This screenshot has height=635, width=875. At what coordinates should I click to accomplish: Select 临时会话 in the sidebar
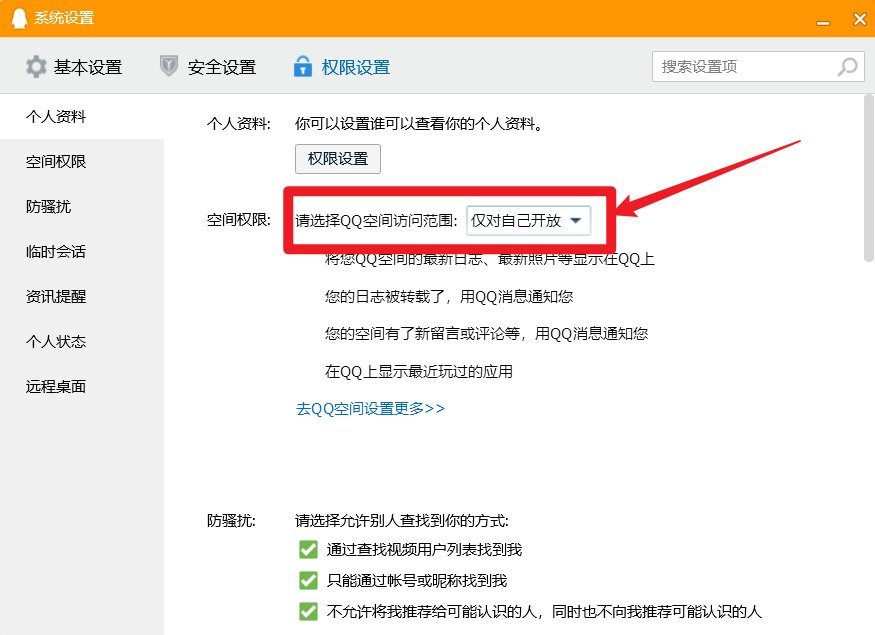[82, 252]
